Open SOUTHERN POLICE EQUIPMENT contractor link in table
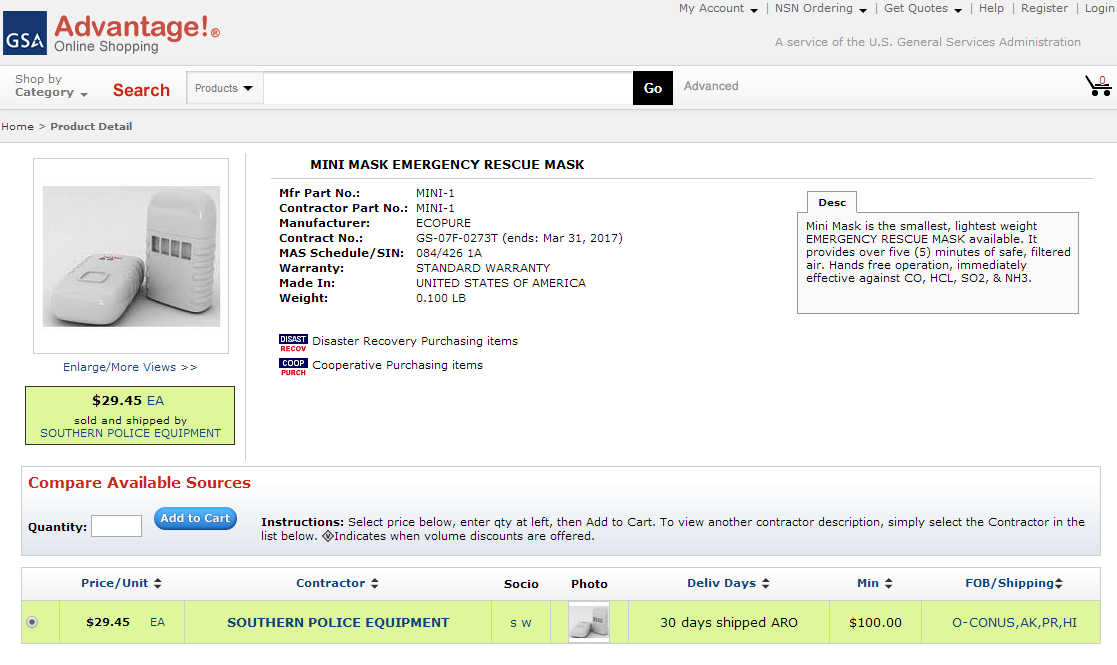The height and width of the screenshot is (665, 1117). pyautogui.click(x=338, y=622)
